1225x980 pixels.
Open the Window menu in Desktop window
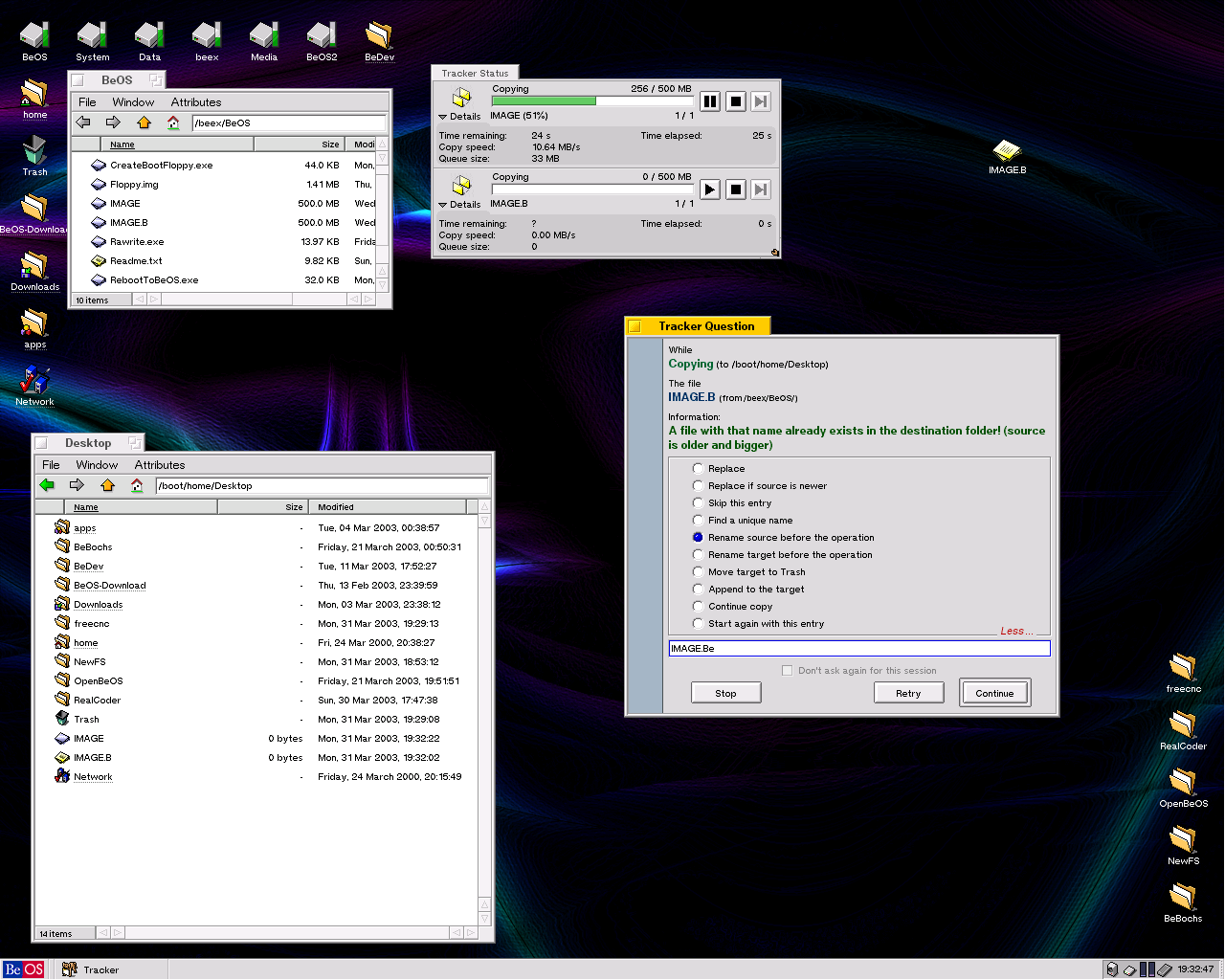[97, 465]
